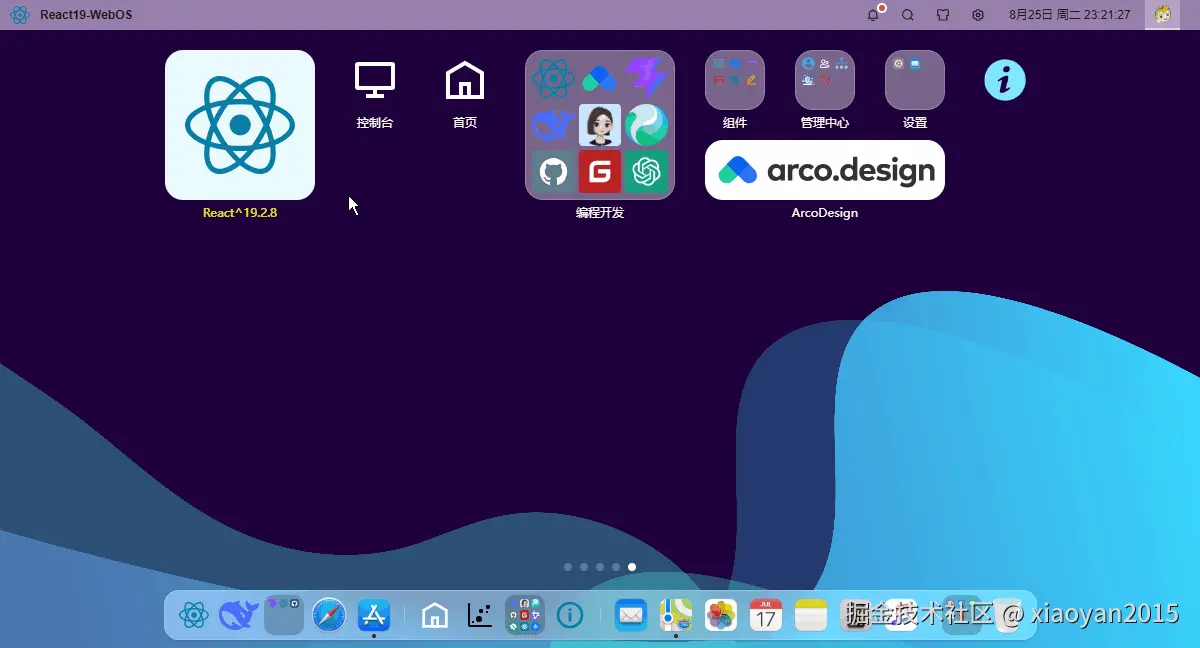Screen dimensions: 1200x648
Task: Open the GitHub icon in 编程开发 folder
Action: [x=553, y=172]
